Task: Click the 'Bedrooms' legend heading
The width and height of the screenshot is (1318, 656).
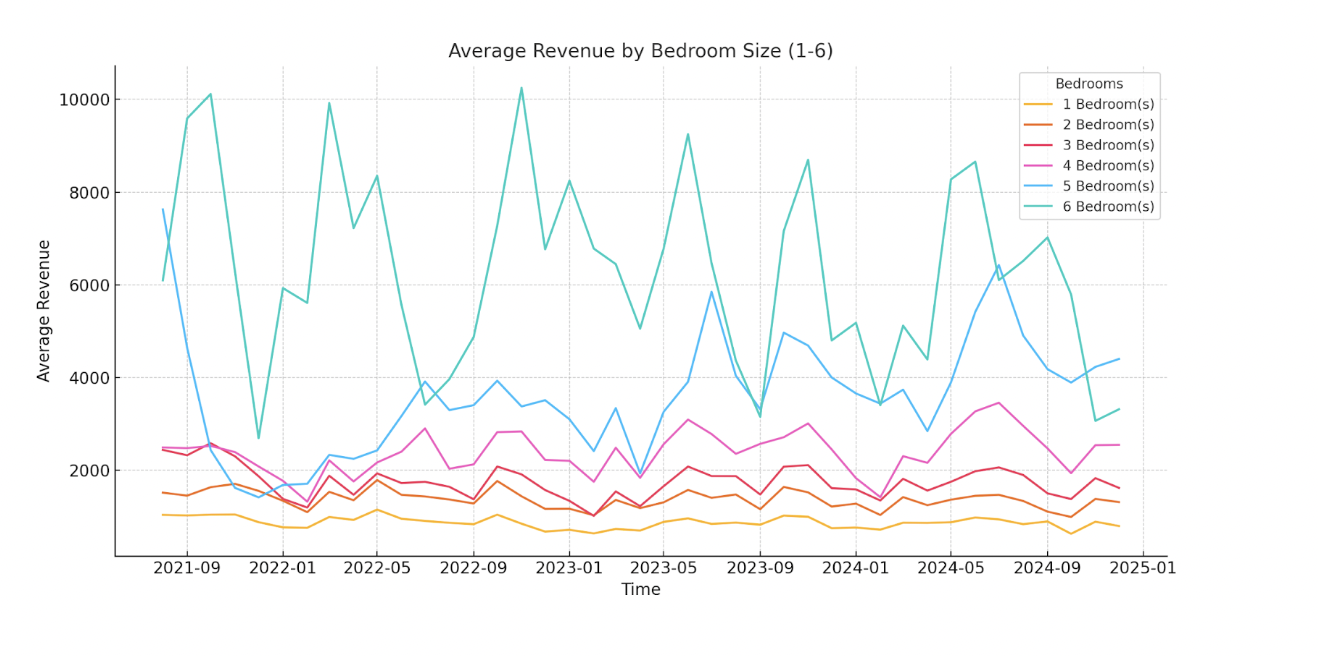Action: [1089, 84]
